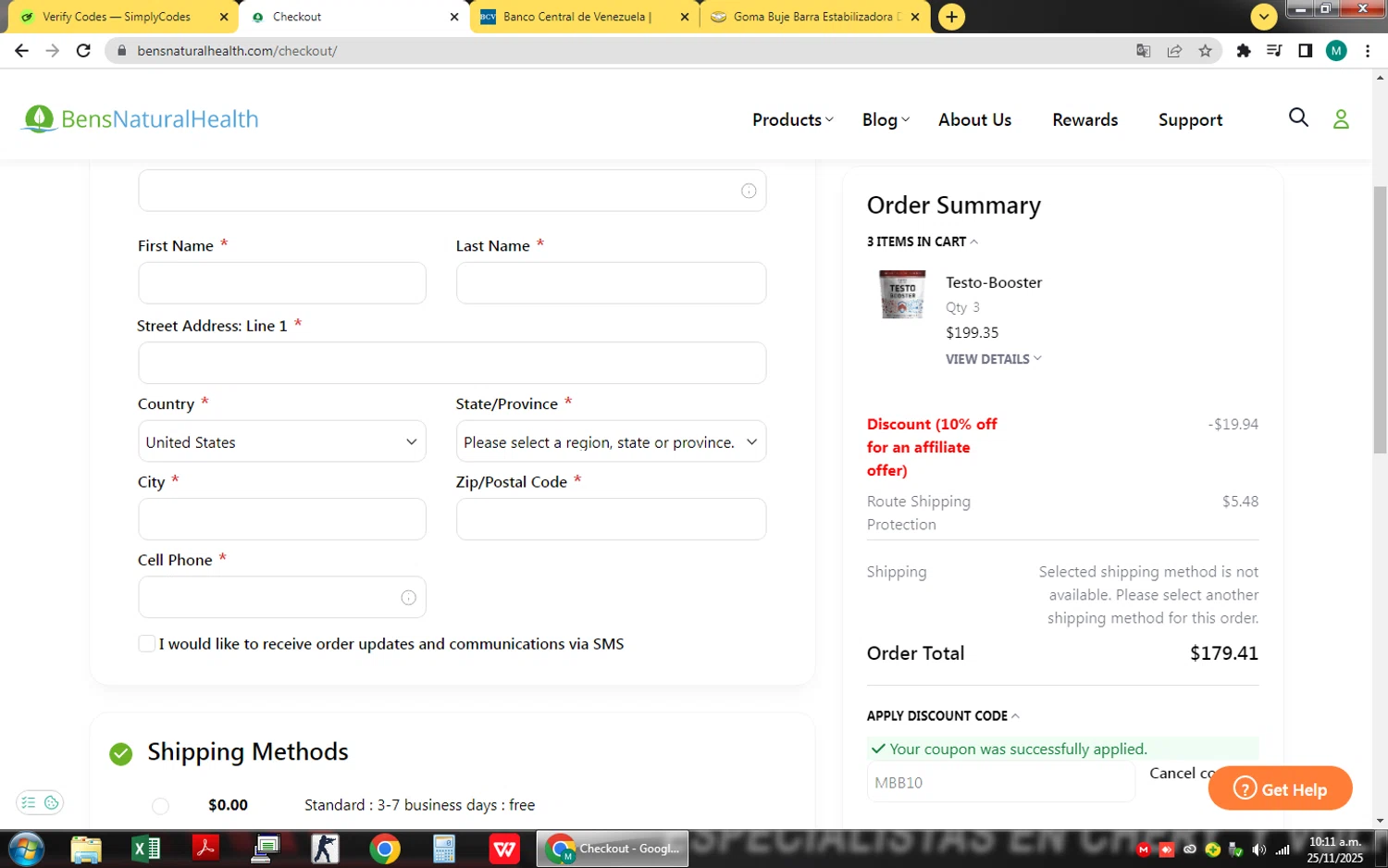Click the Order Total amount $179.41
The height and width of the screenshot is (868, 1388).
click(1223, 653)
